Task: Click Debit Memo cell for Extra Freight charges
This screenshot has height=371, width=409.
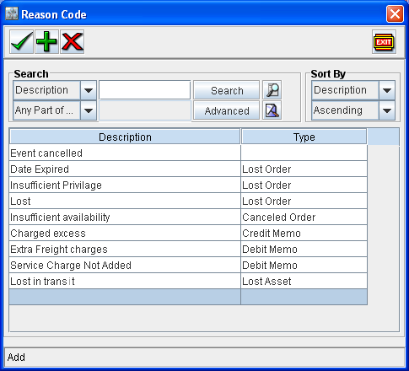Action: click(304, 249)
